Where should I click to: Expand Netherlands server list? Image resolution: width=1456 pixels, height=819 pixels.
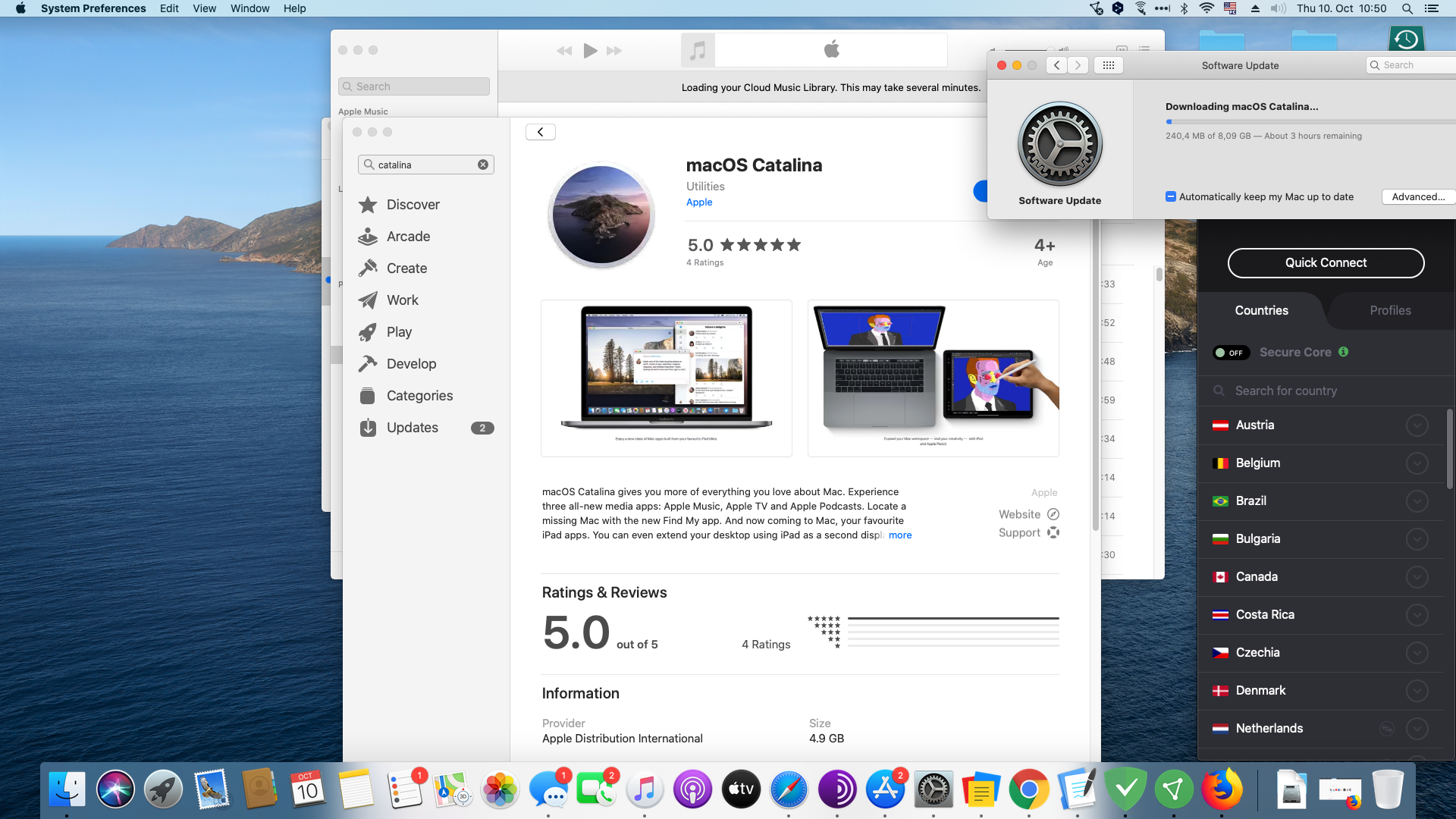point(1417,729)
